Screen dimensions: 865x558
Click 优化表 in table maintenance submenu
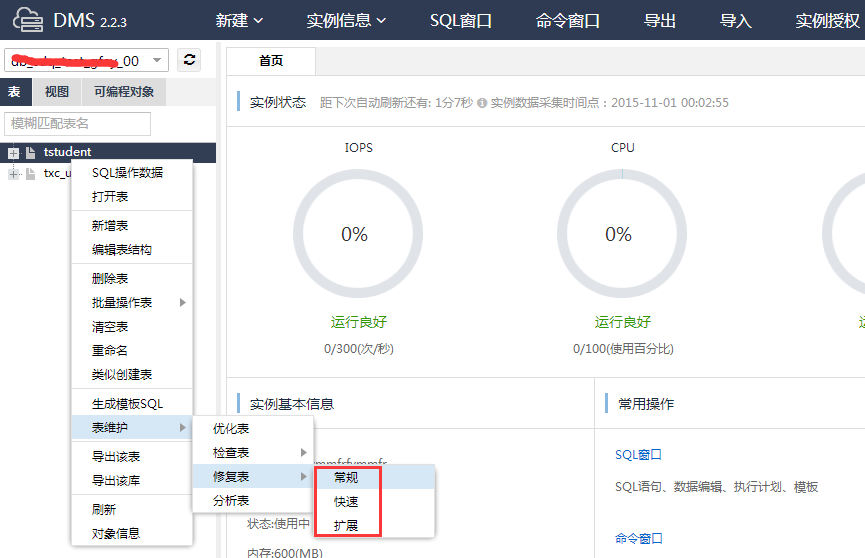pos(231,429)
